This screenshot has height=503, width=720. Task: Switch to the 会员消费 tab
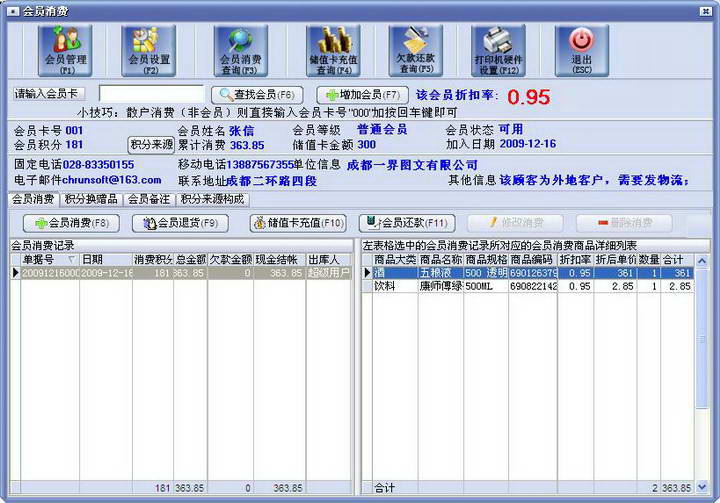(33, 199)
